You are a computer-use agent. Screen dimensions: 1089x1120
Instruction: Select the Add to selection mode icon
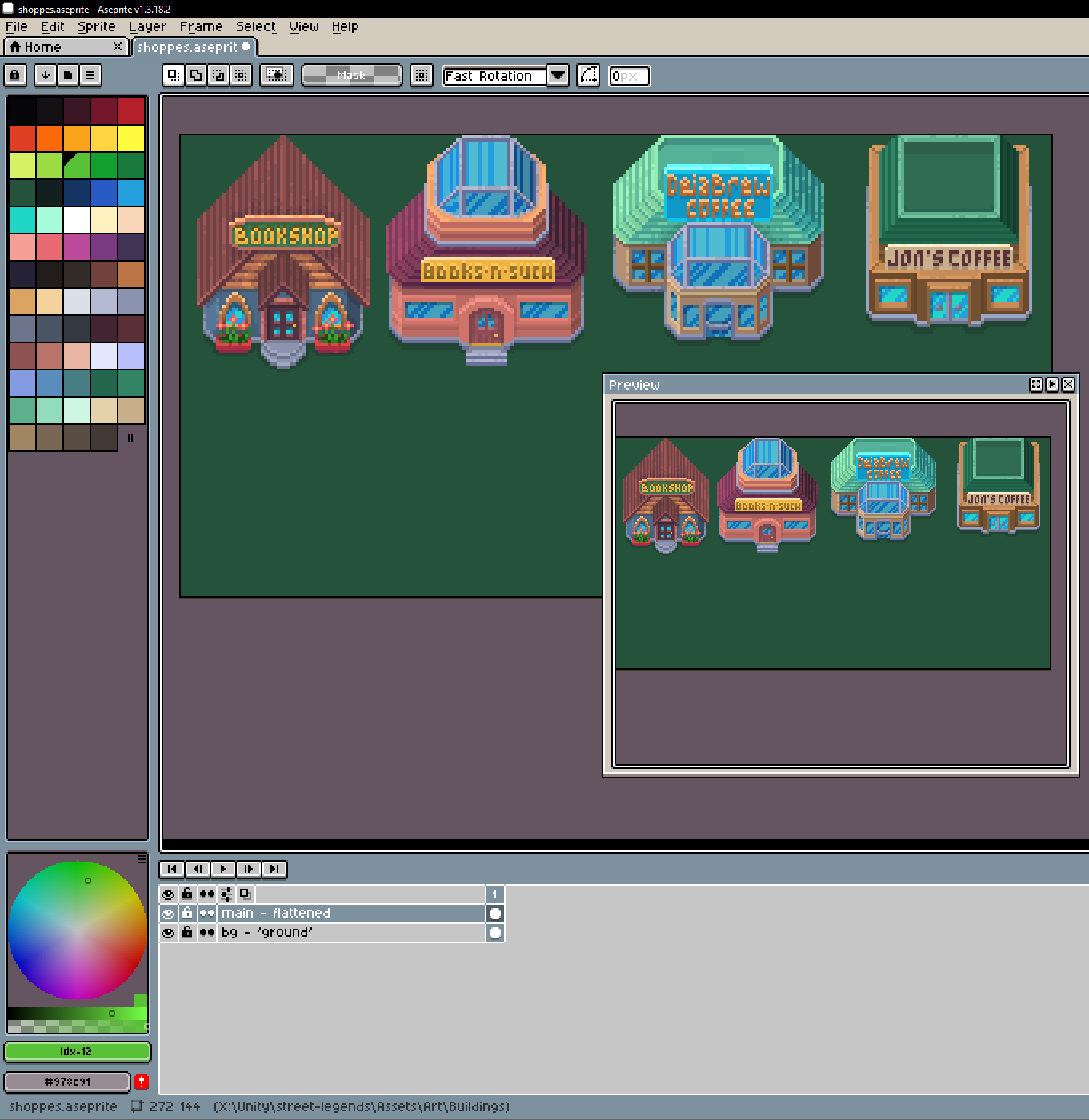click(x=196, y=75)
